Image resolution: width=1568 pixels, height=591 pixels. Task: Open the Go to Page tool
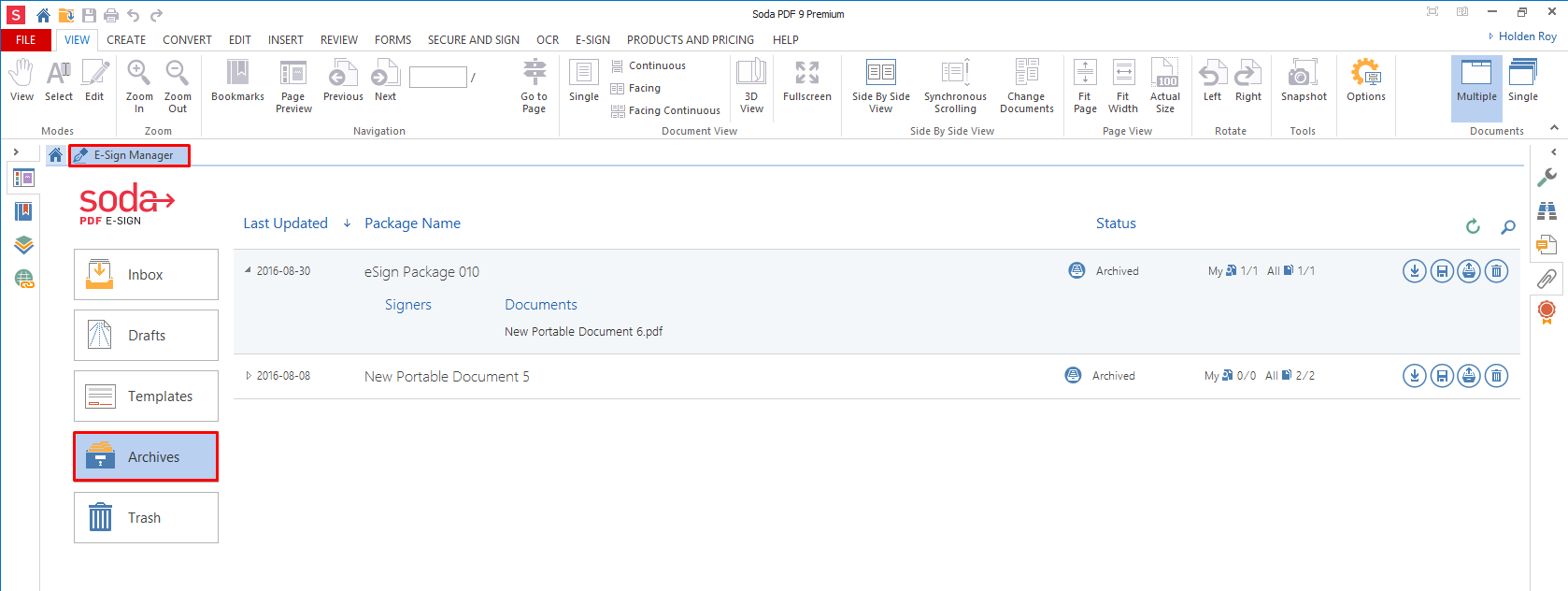click(x=535, y=86)
